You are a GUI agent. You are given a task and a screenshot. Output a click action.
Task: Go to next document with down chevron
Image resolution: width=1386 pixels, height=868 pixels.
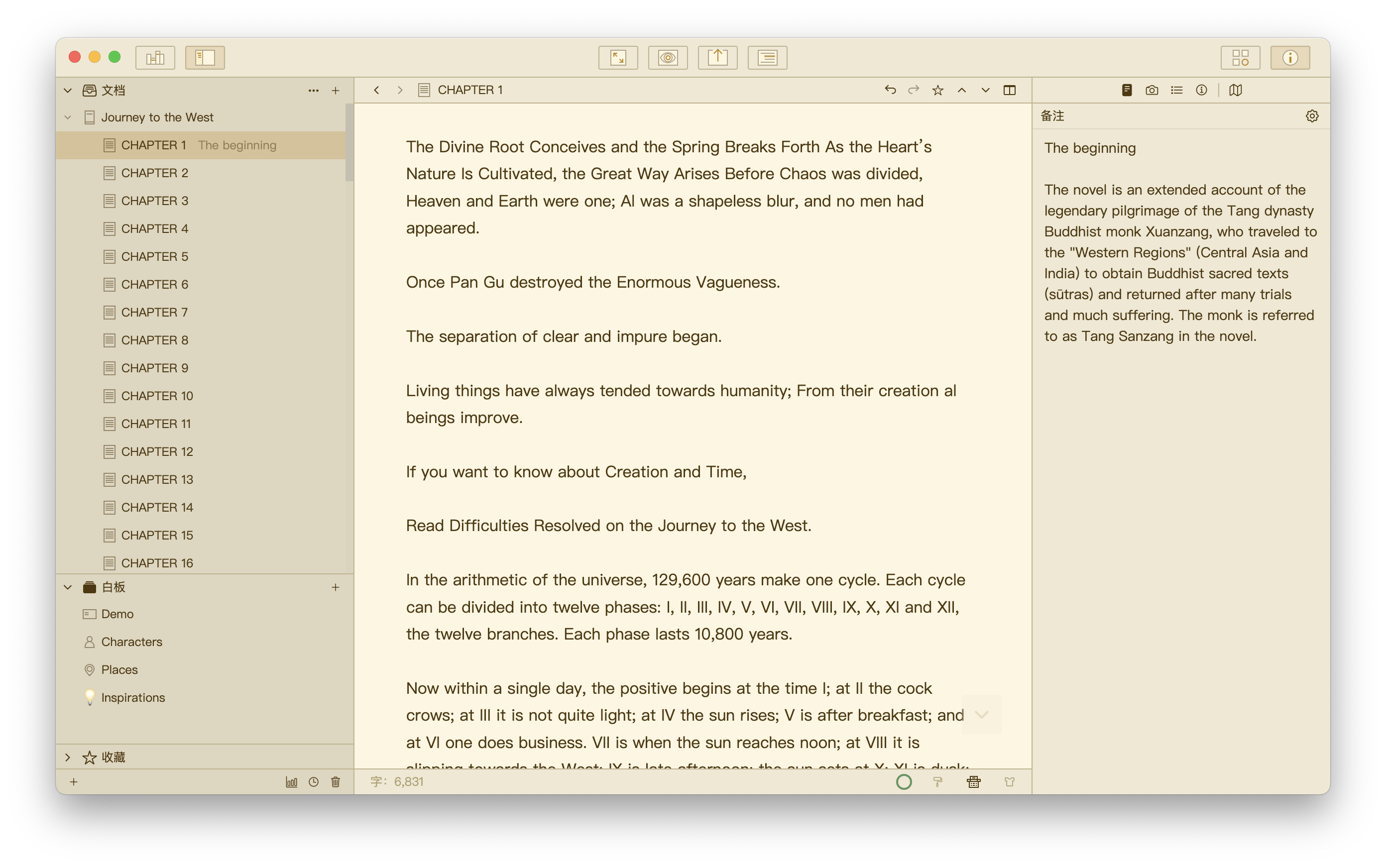[x=986, y=90]
